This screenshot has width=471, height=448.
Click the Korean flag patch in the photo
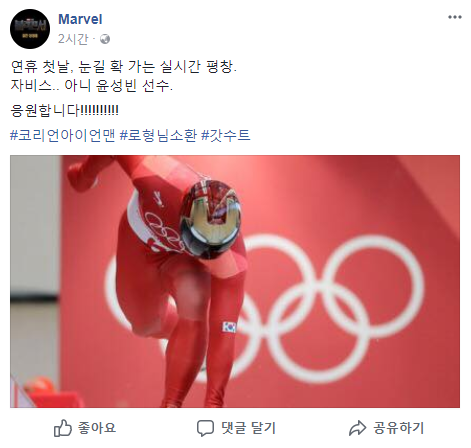coord(229,327)
